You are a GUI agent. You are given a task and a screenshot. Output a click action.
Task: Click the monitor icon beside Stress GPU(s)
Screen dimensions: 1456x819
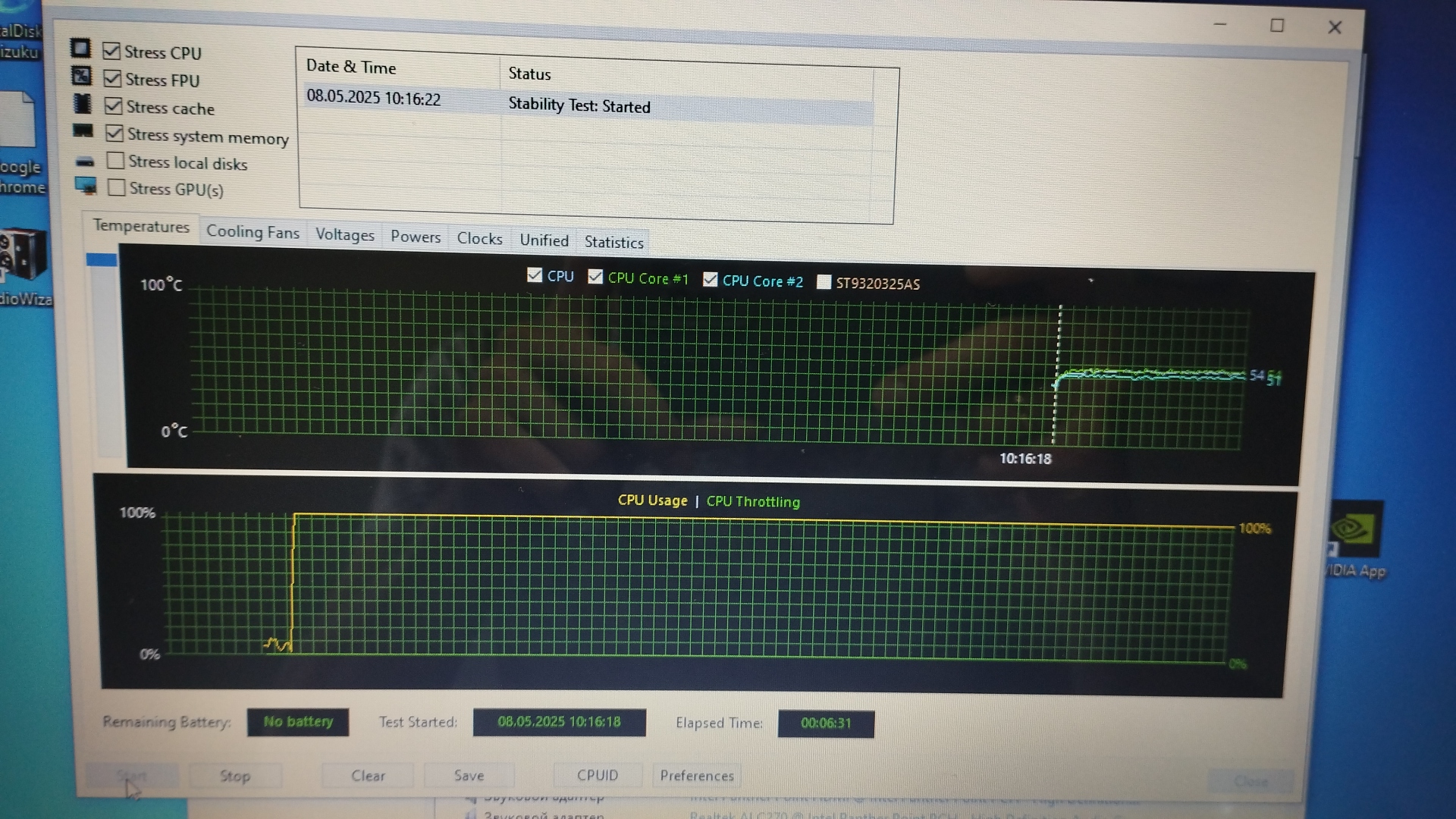[x=86, y=186]
